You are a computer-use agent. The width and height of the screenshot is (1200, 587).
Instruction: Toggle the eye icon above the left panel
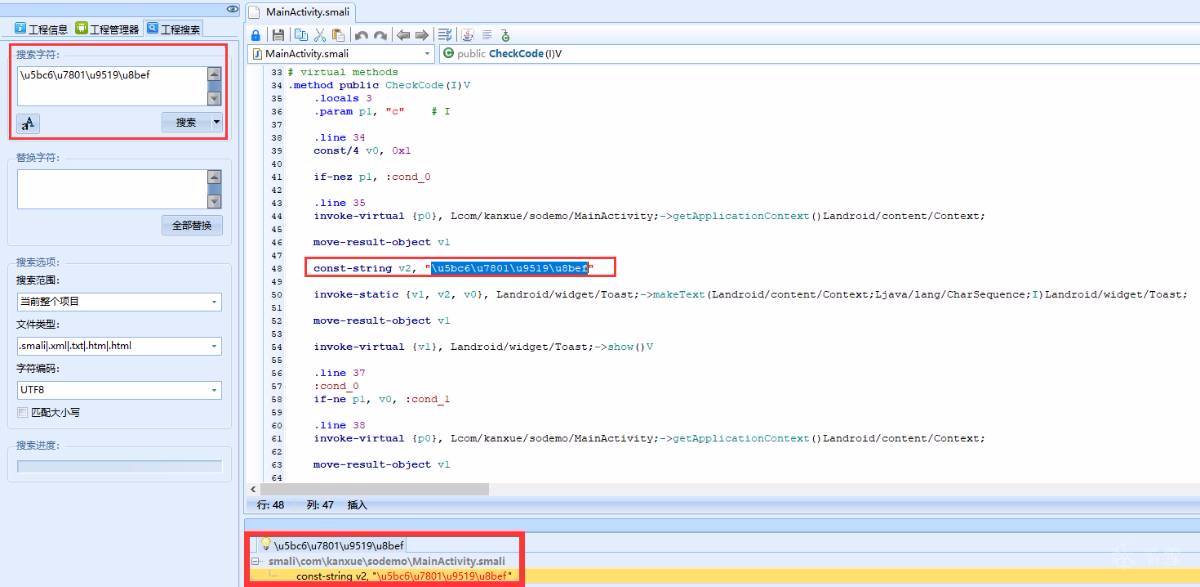tap(232, 8)
